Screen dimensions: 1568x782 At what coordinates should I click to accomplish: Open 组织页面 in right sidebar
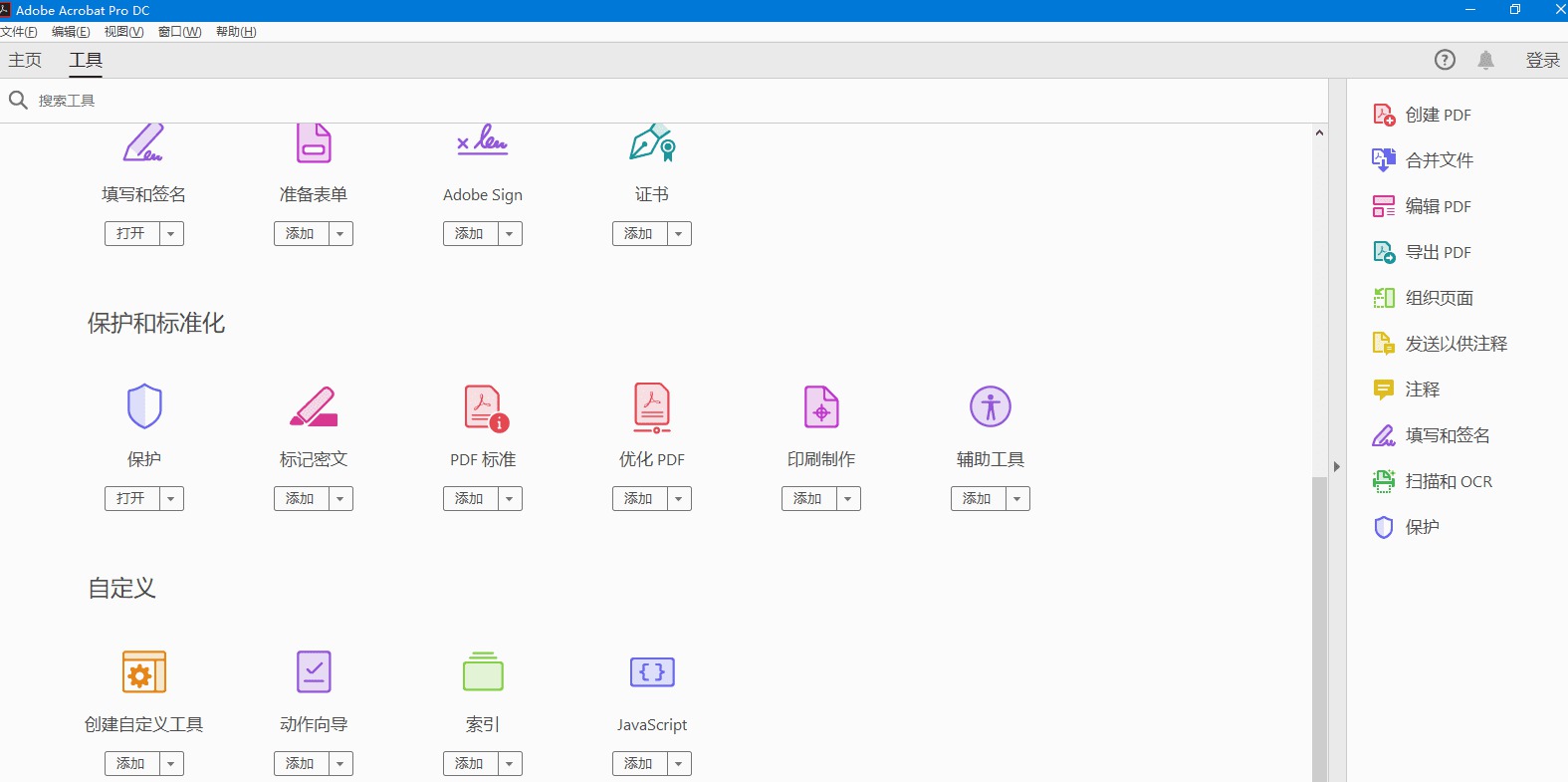1423,298
